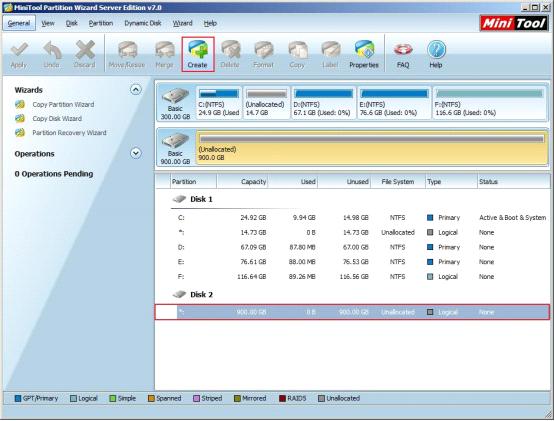Sort by the Used column header
Viewport: 555px width, 421px height.
click(x=293, y=182)
